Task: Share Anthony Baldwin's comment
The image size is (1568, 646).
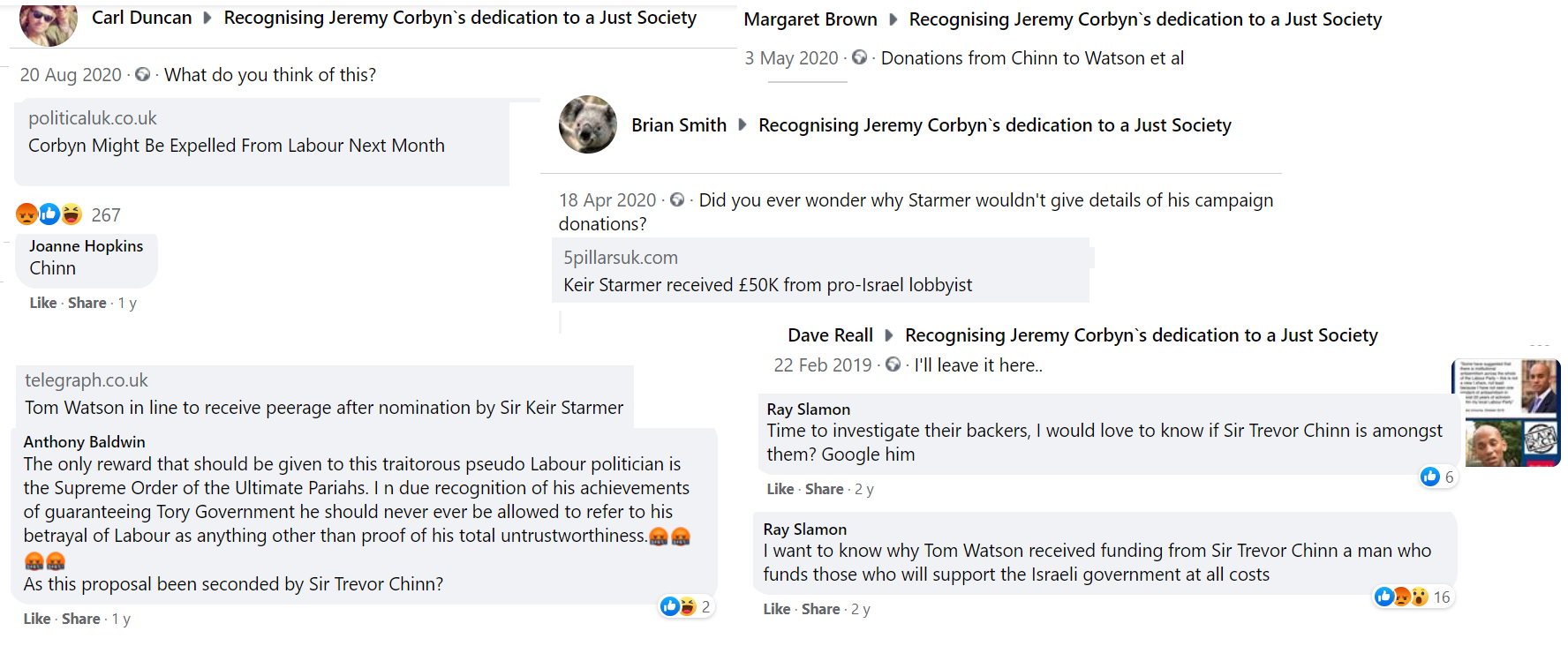Action: point(80,619)
